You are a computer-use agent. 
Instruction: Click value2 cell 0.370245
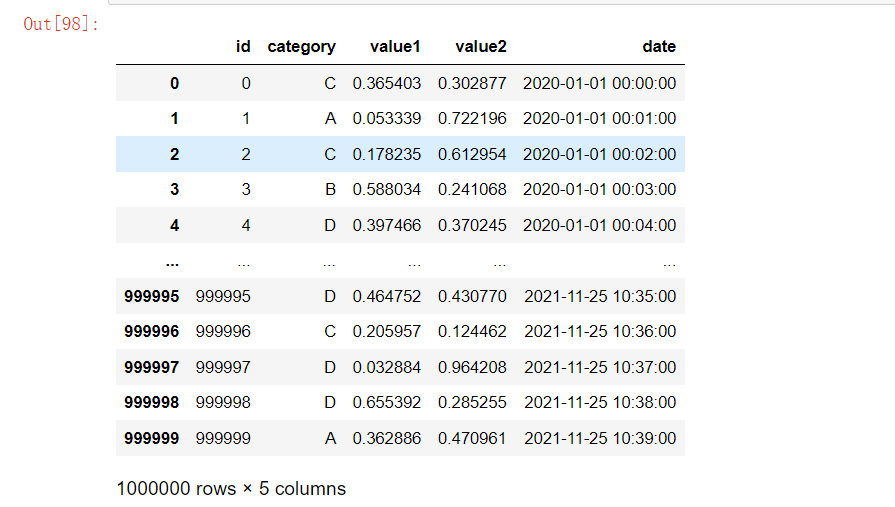click(x=472, y=225)
